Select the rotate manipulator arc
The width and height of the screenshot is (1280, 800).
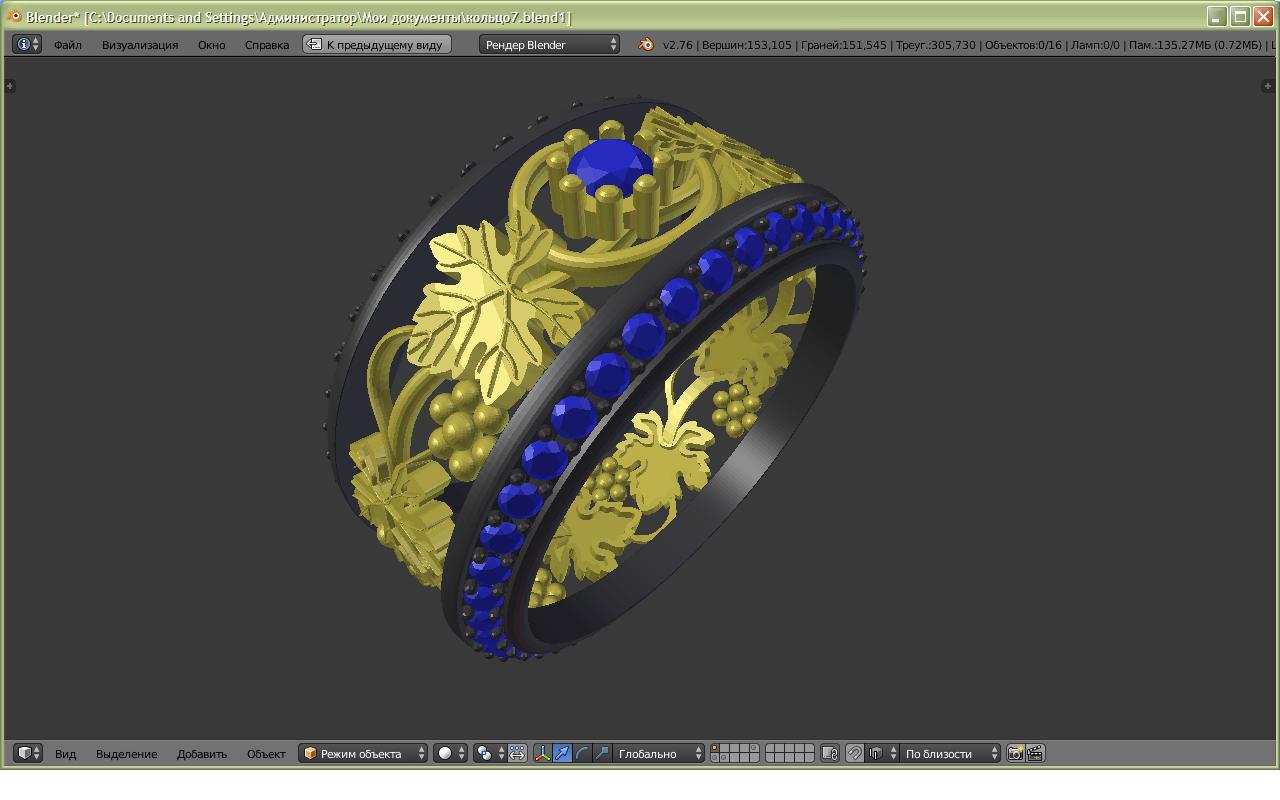[582, 753]
